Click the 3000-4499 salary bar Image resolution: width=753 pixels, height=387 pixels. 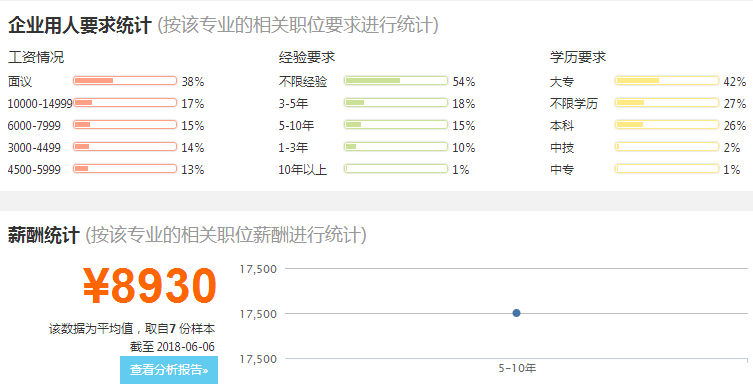tap(125, 146)
